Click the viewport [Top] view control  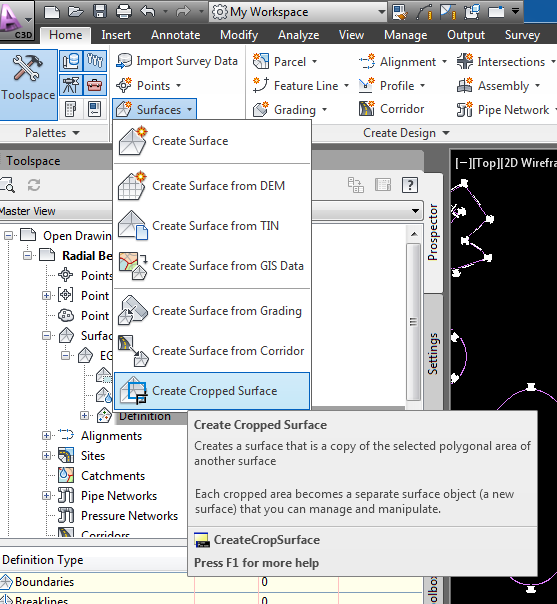(x=486, y=163)
